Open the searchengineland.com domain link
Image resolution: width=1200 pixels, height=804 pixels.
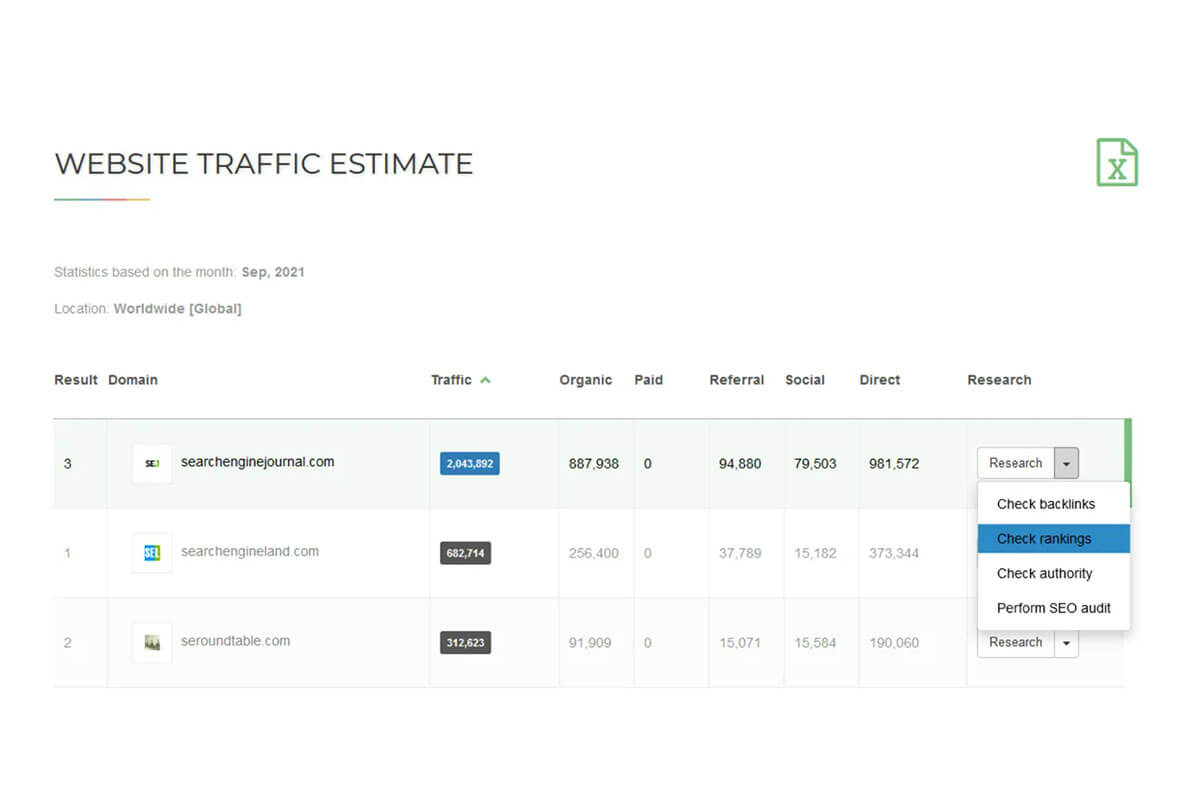pos(249,552)
